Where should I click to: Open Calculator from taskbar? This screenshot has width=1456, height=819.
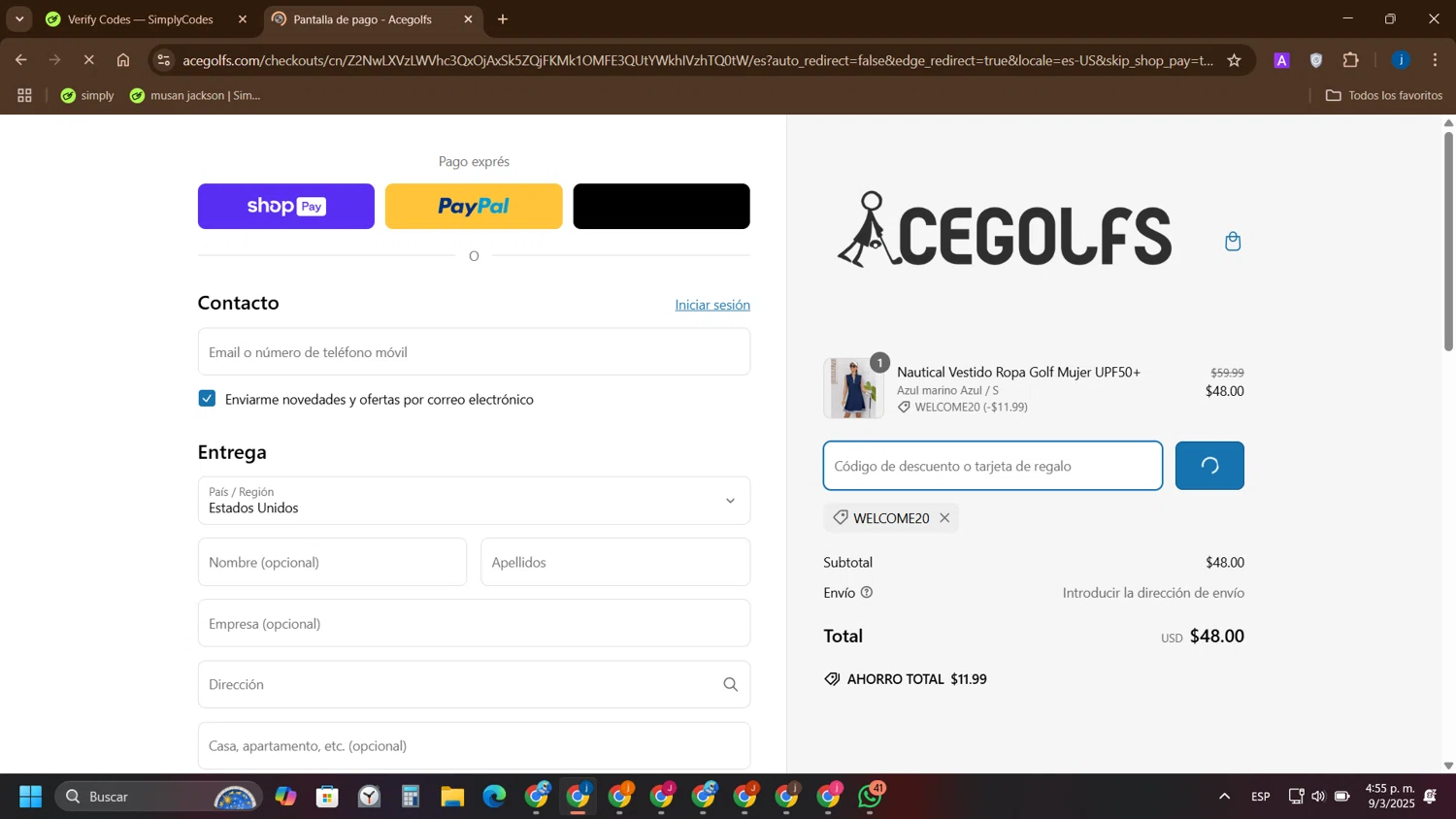coord(411,797)
